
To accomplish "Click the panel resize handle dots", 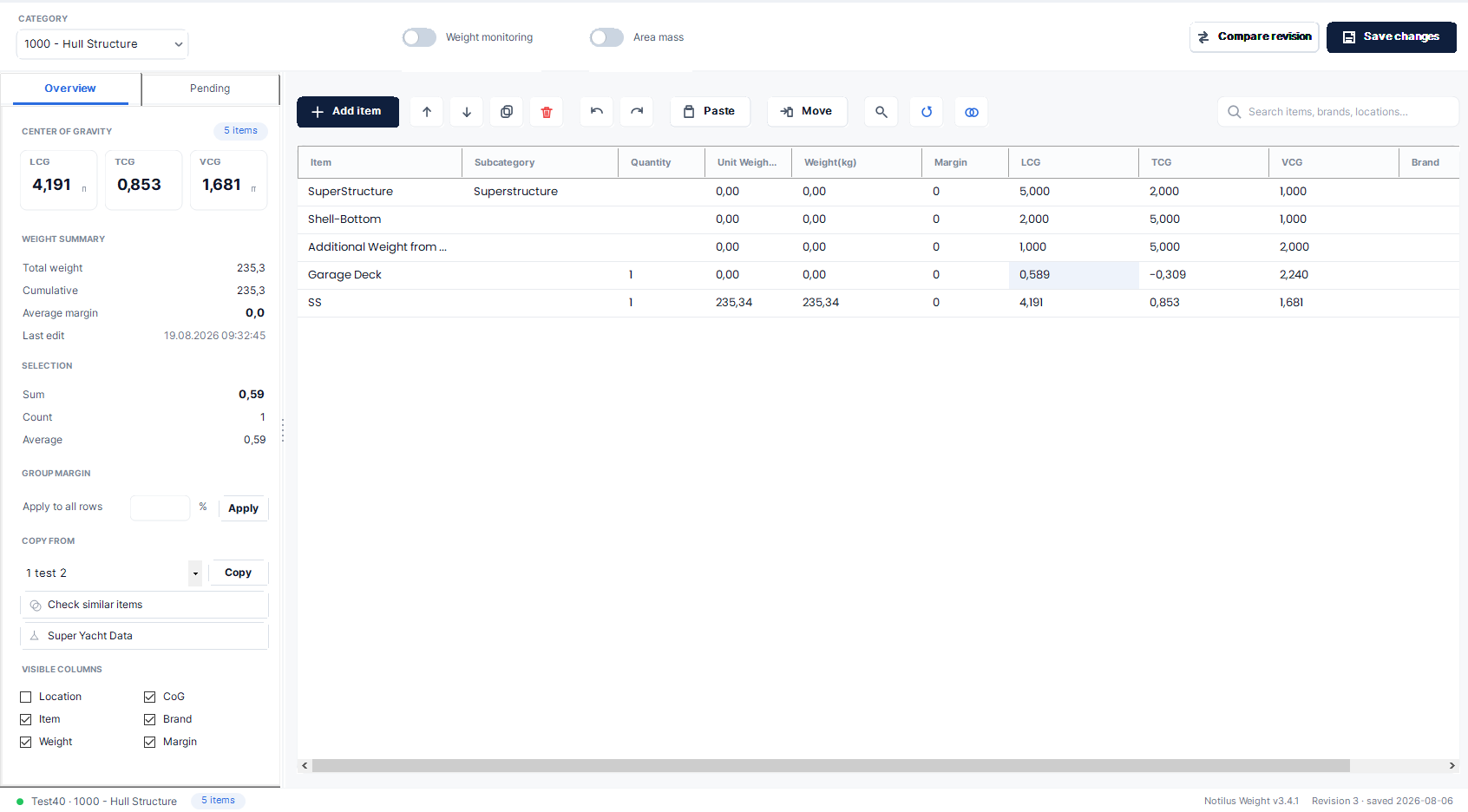I will coord(283,429).
